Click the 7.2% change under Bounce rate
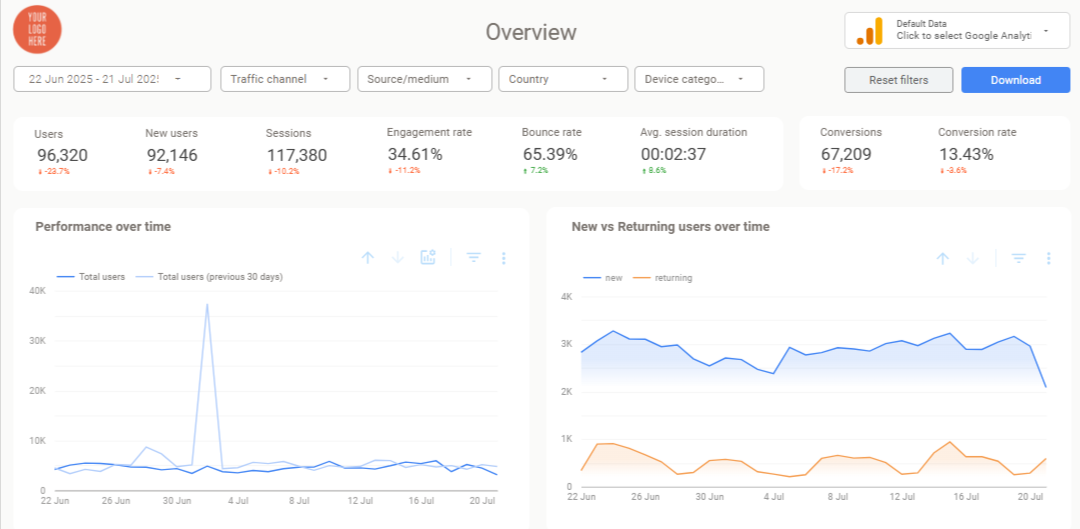Screen dimensions: 1080x529 coord(536,170)
